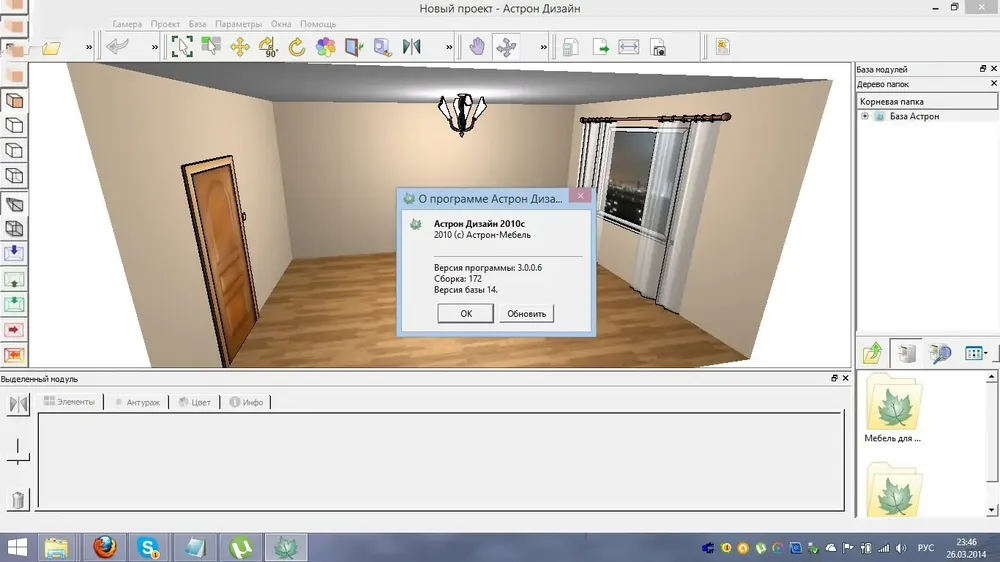The image size is (1000, 562).
Task: Expand overflow chevron after orbit tool
Action: point(543,47)
